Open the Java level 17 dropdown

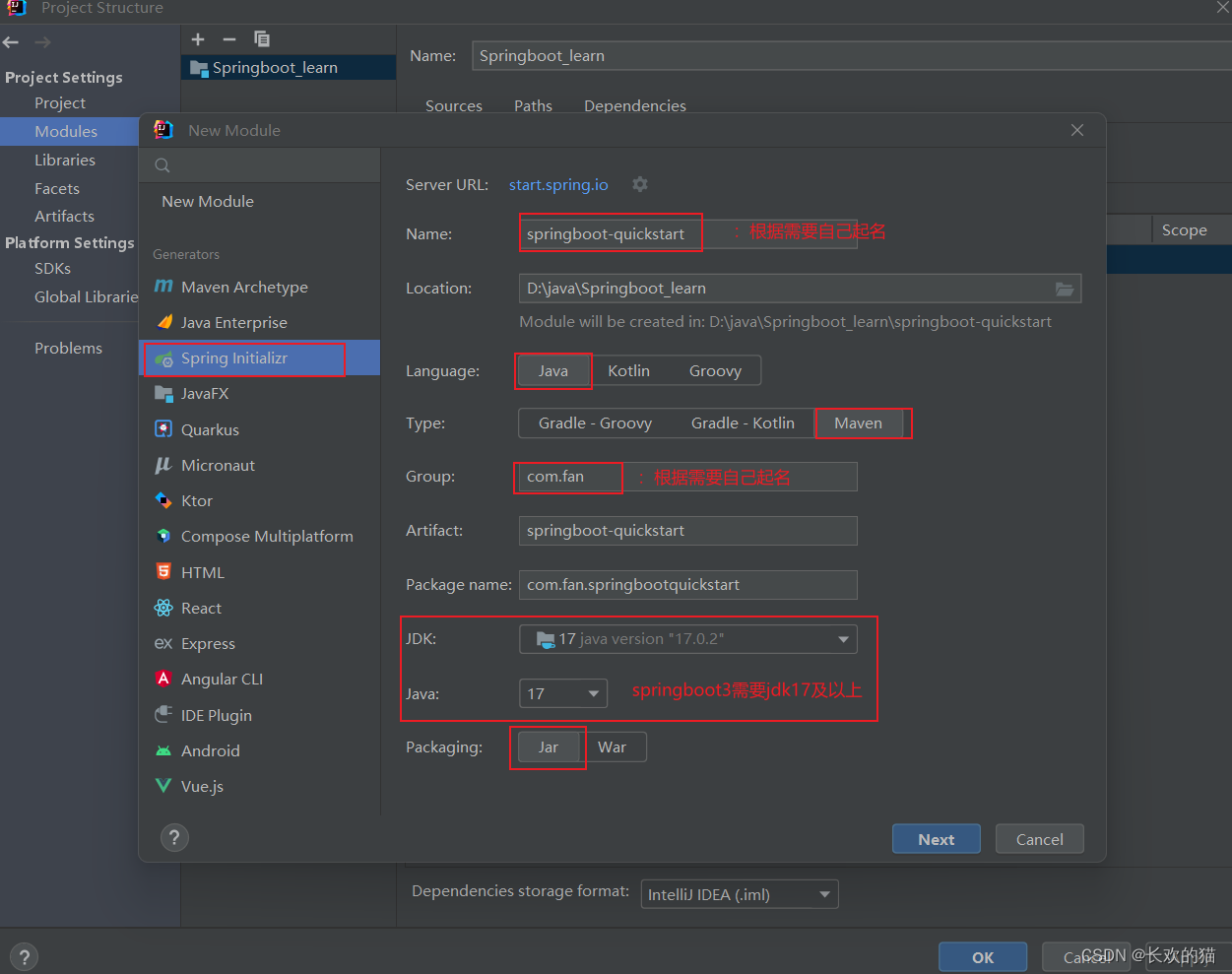click(x=563, y=693)
